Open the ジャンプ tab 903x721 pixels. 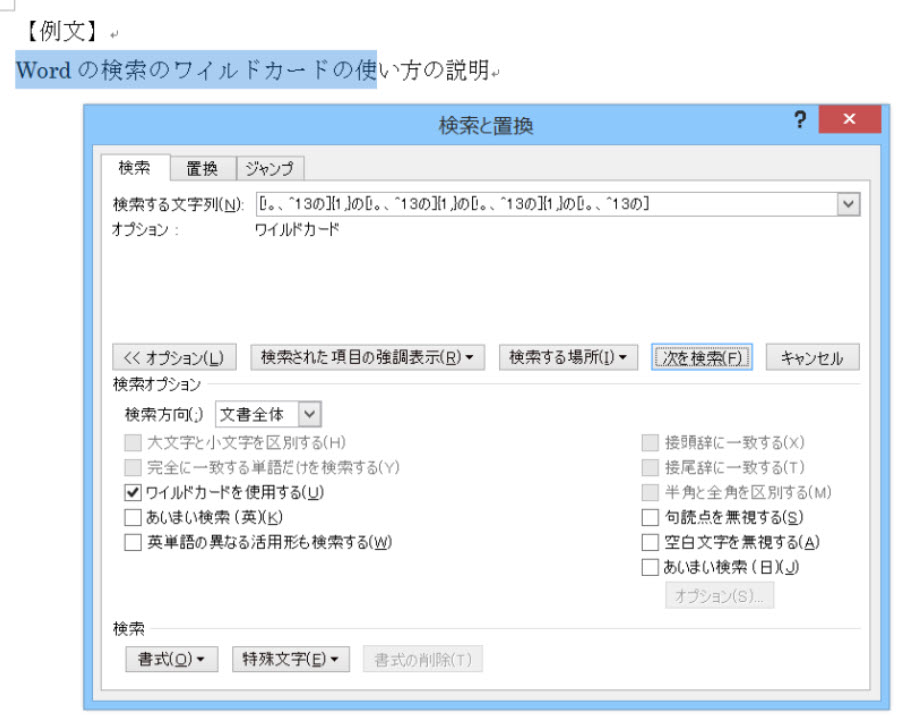(x=270, y=168)
